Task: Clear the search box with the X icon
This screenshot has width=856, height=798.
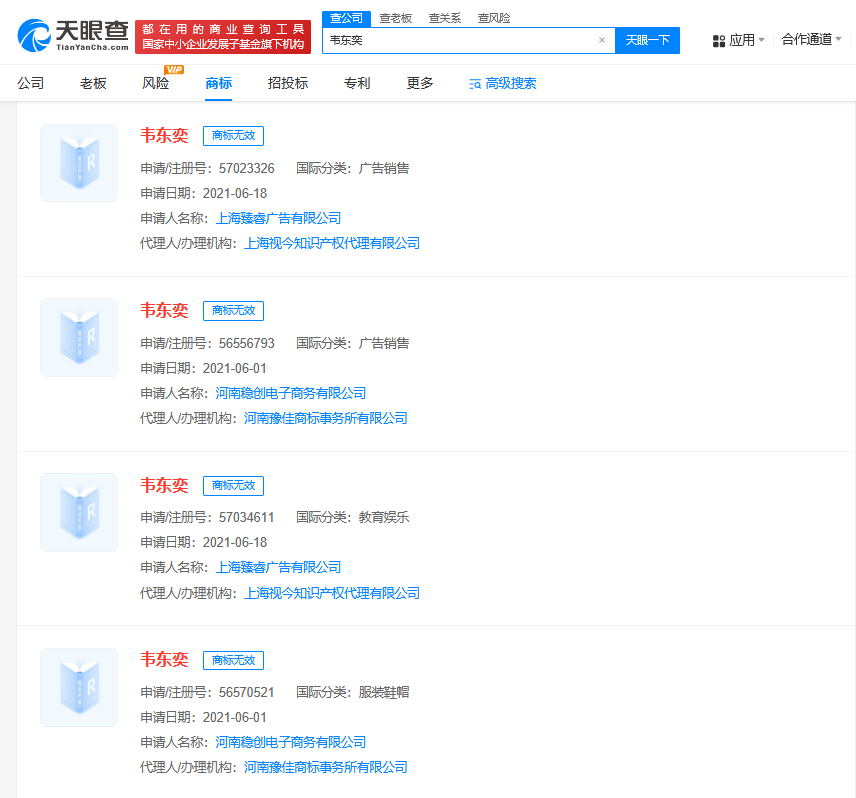Action: click(601, 40)
